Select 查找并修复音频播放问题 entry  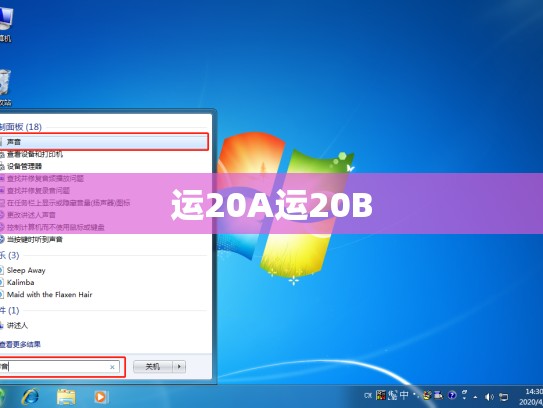point(45,179)
